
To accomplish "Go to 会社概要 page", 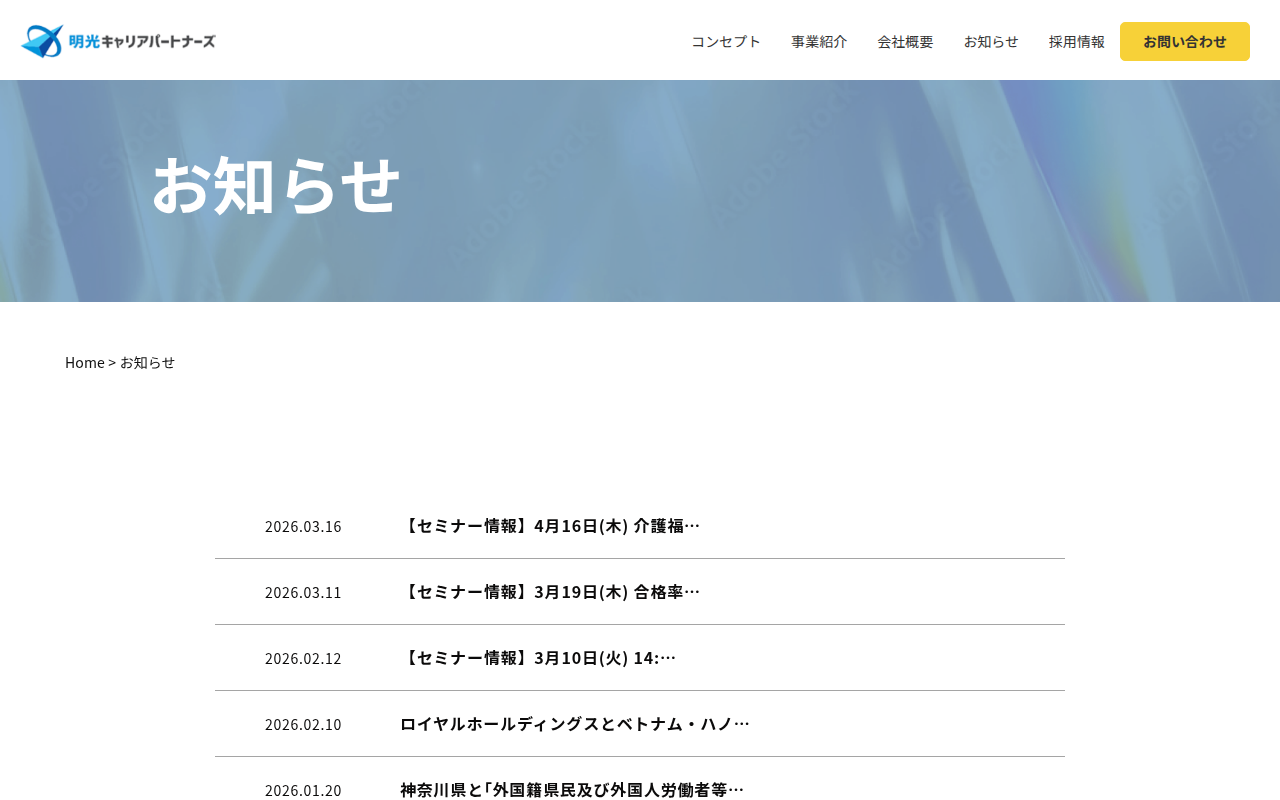I will coord(905,41).
